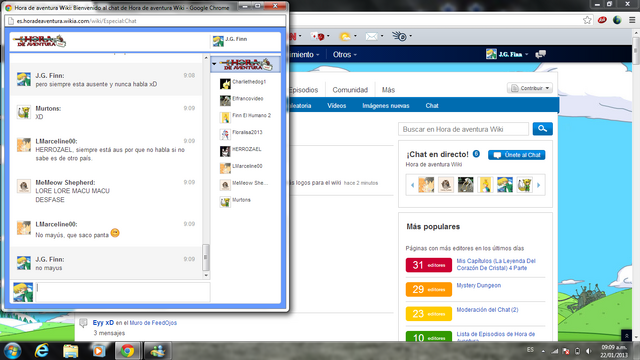Show next chat avatars with right arrow
This screenshot has height=360, width=640.
(538, 185)
